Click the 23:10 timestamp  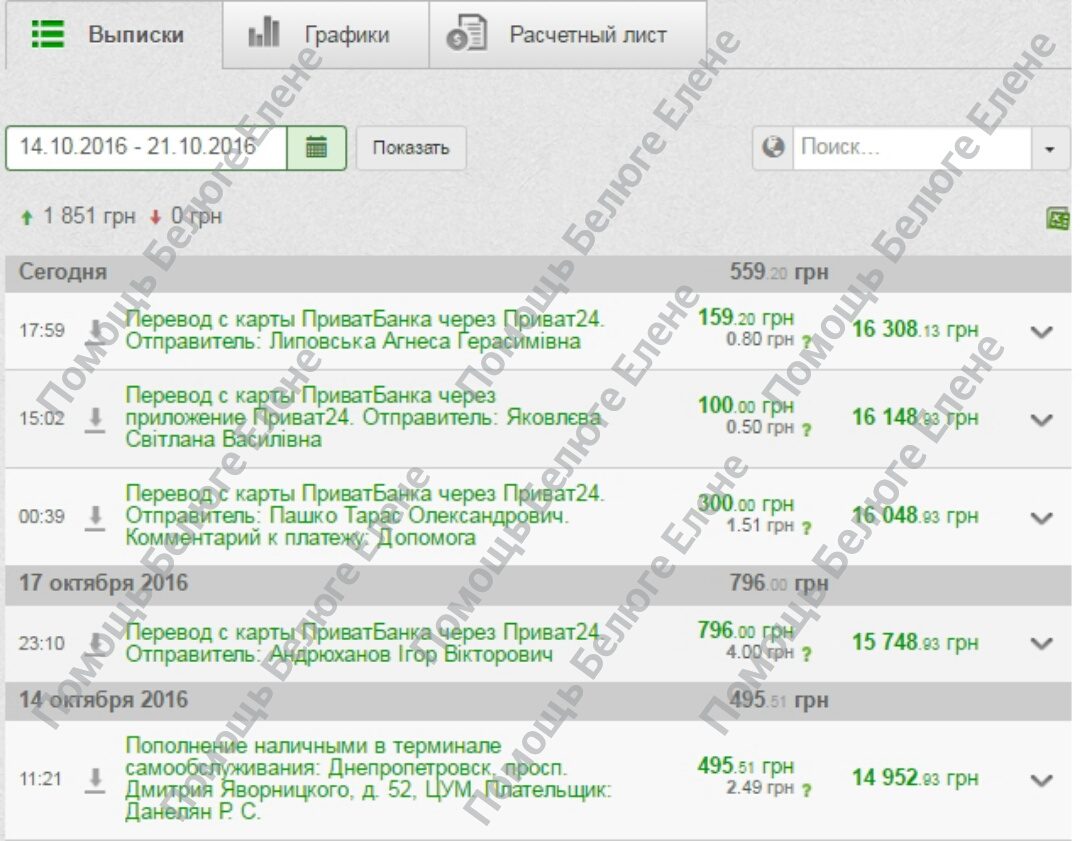tap(41, 643)
